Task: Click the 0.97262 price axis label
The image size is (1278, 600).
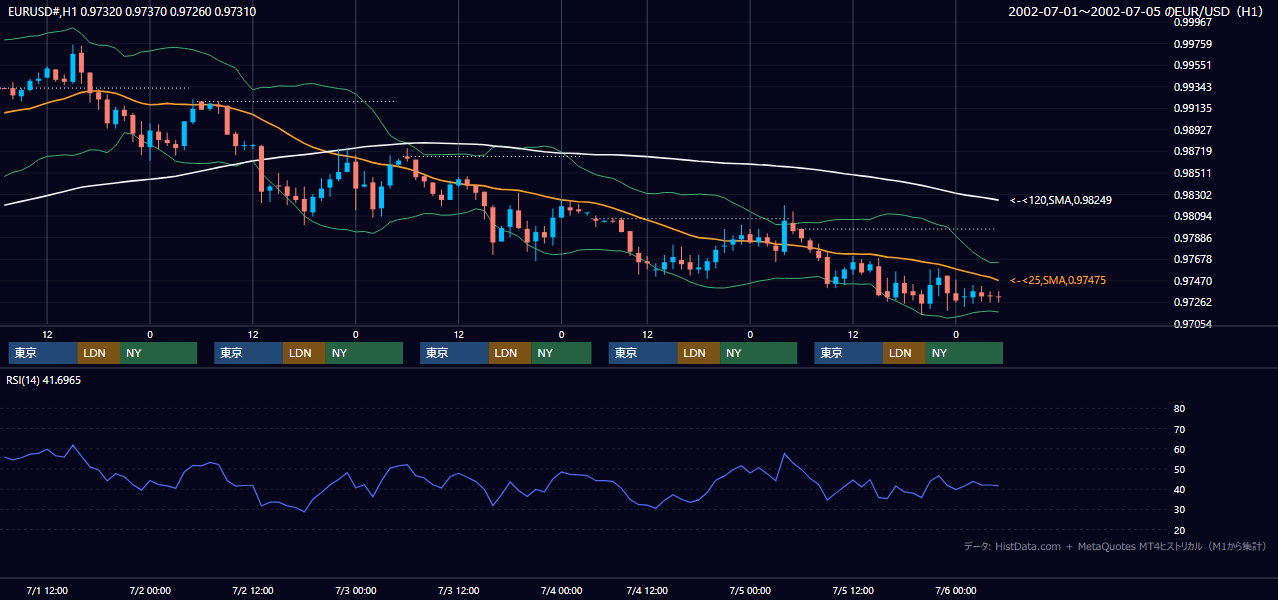Action: coord(1192,302)
